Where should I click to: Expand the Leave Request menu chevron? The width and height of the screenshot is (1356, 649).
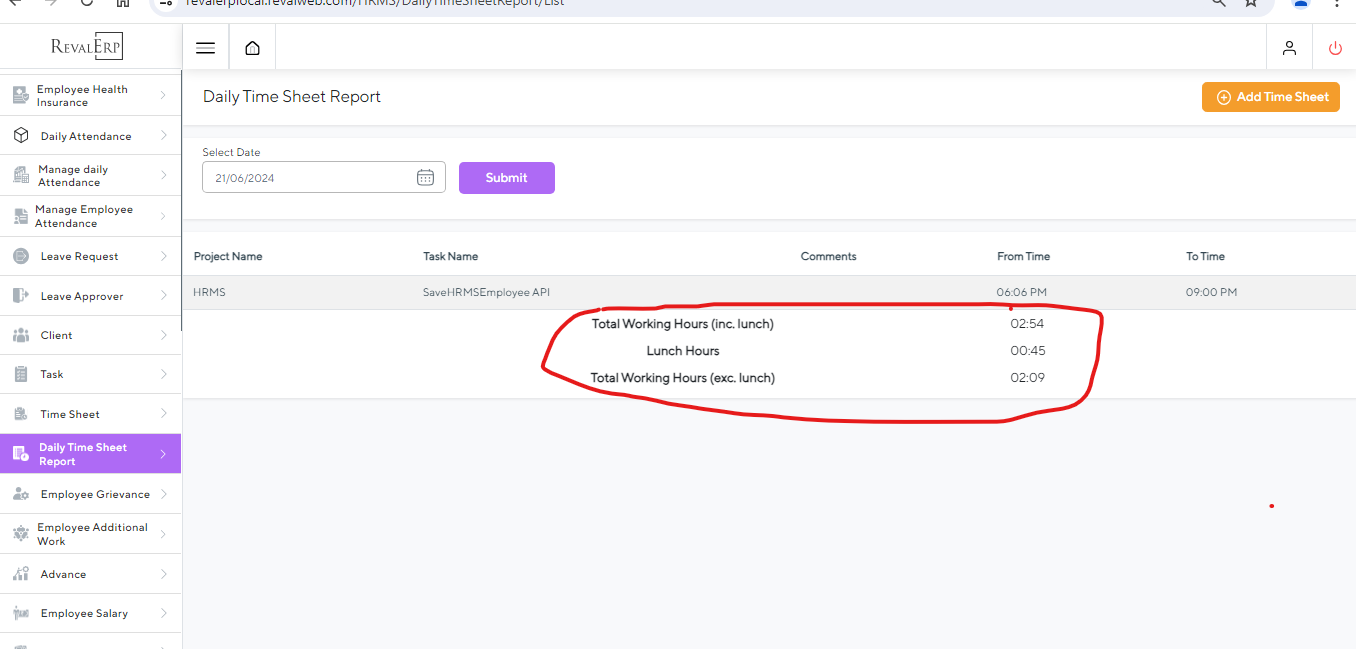163,256
